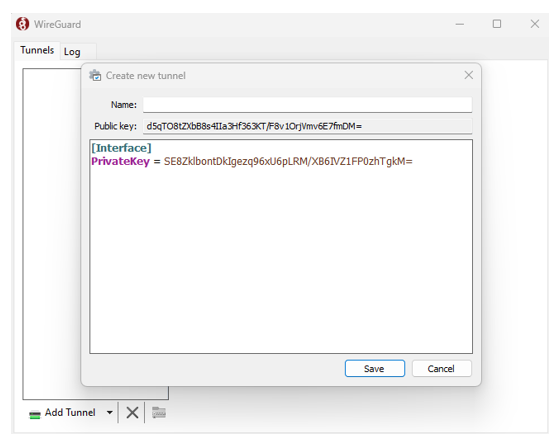Cancel the new tunnel dialog
552x437 pixels.
click(x=441, y=368)
